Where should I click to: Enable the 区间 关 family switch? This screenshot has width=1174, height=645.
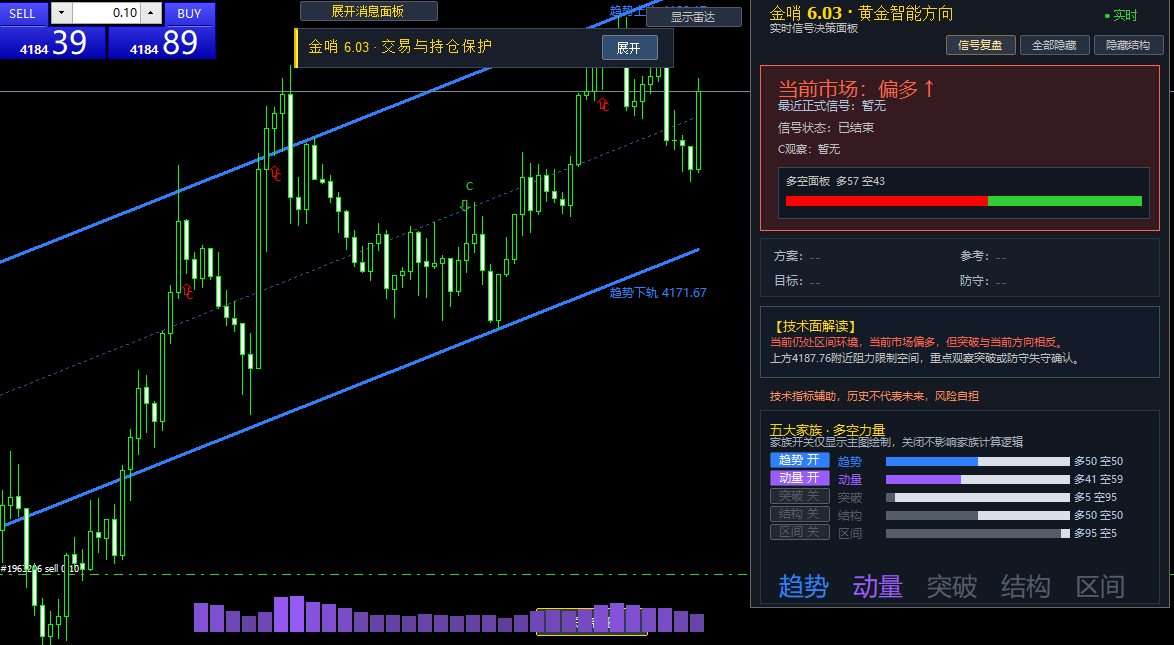(800, 532)
